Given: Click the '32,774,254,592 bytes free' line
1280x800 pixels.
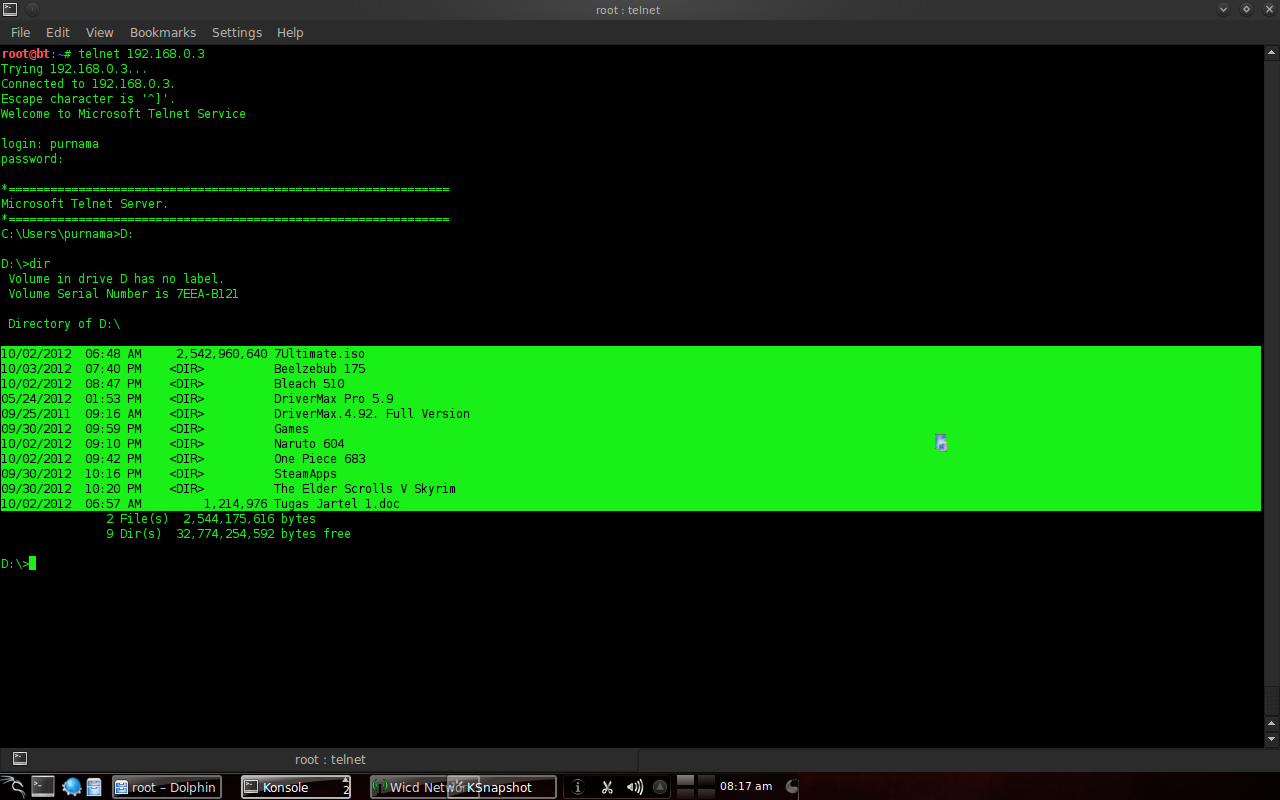Looking at the screenshot, I should pyautogui.click(x=263, y=534).
